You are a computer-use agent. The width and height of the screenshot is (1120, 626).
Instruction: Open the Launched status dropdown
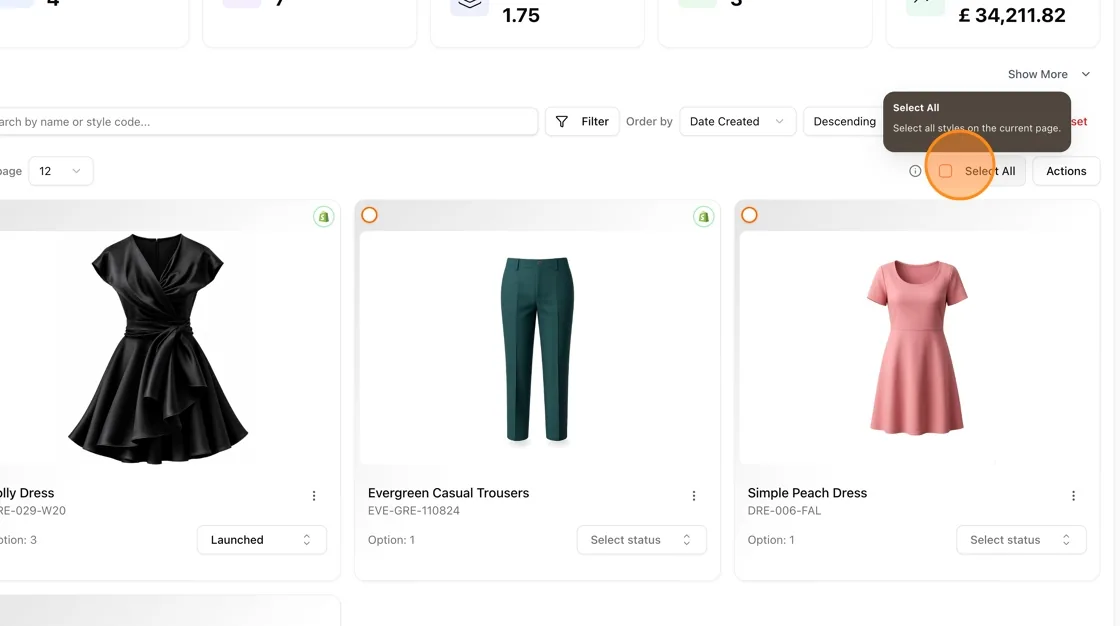tap(261, 540)
